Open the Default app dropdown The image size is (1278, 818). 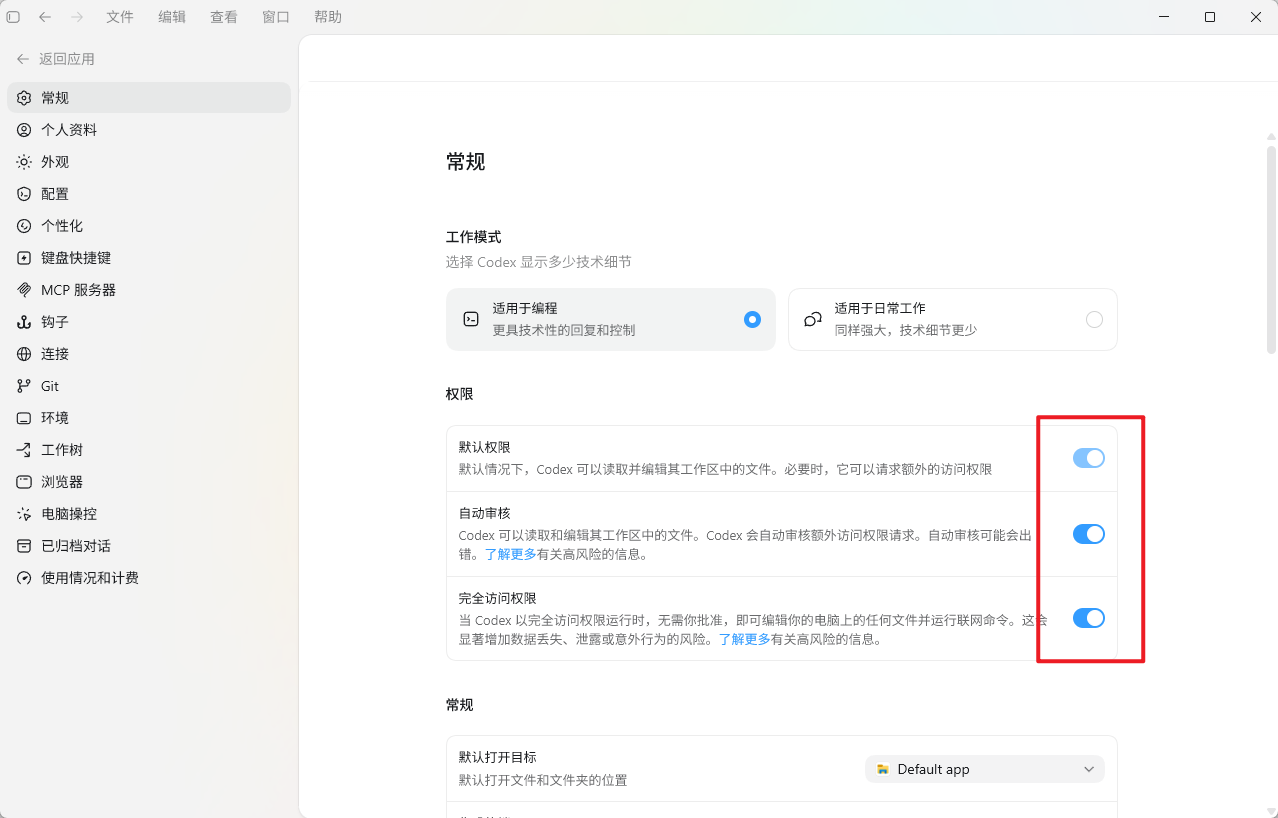(985, 769)
